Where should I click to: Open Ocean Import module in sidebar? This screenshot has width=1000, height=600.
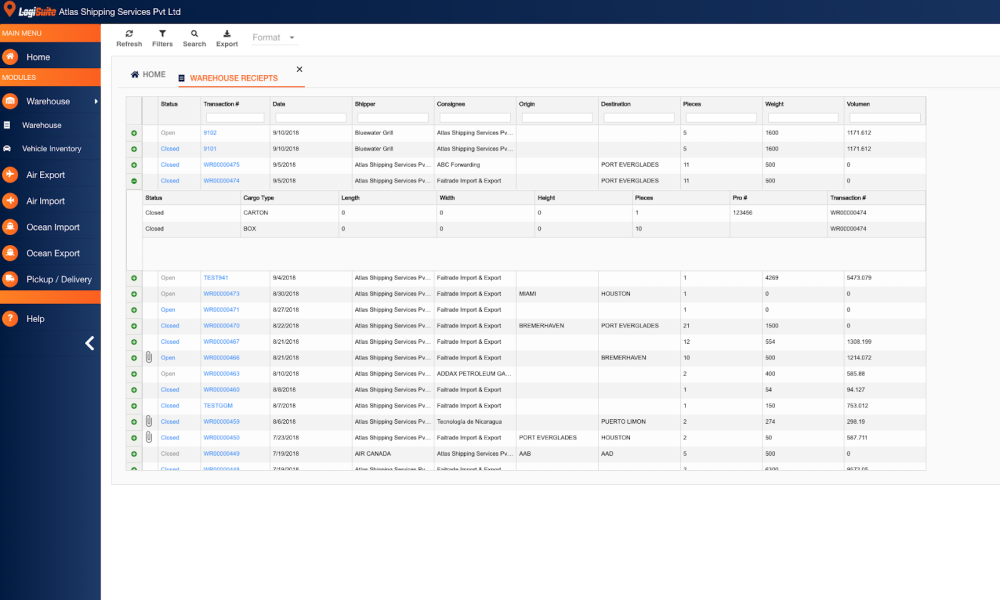click(x=52, y=227)
